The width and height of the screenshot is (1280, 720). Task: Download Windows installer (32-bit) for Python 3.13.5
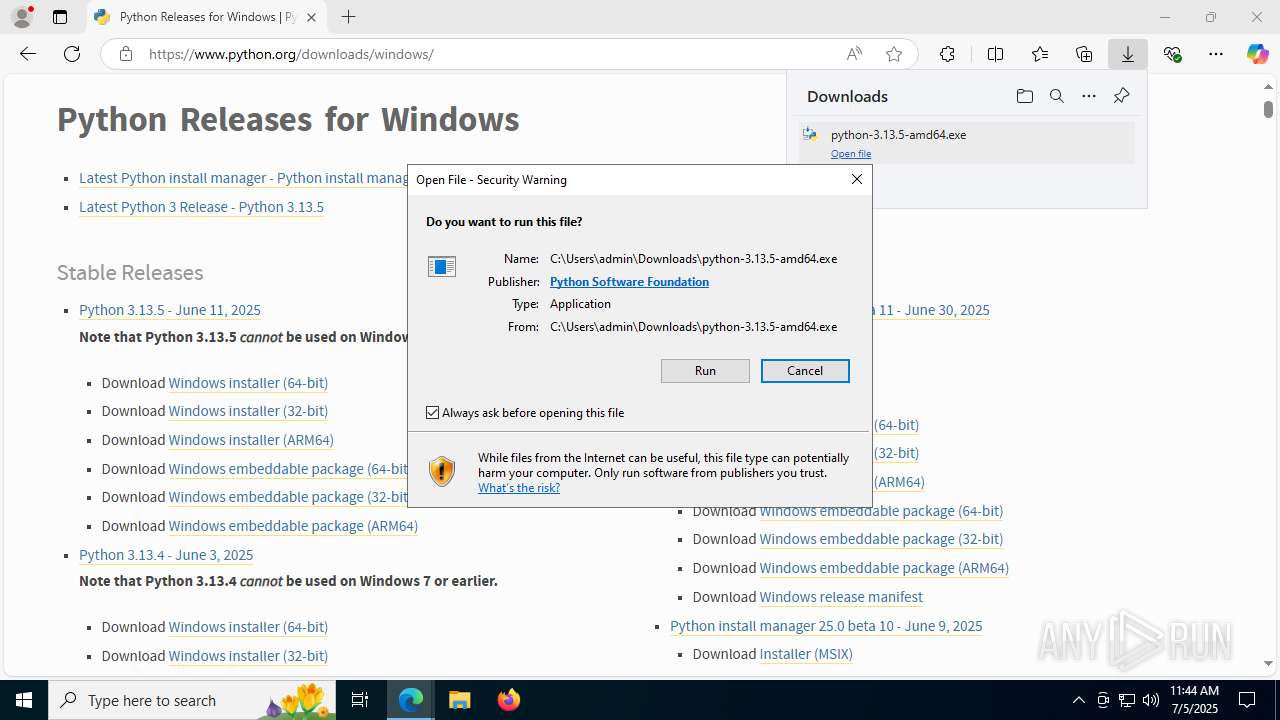click(x=248, y=411)
